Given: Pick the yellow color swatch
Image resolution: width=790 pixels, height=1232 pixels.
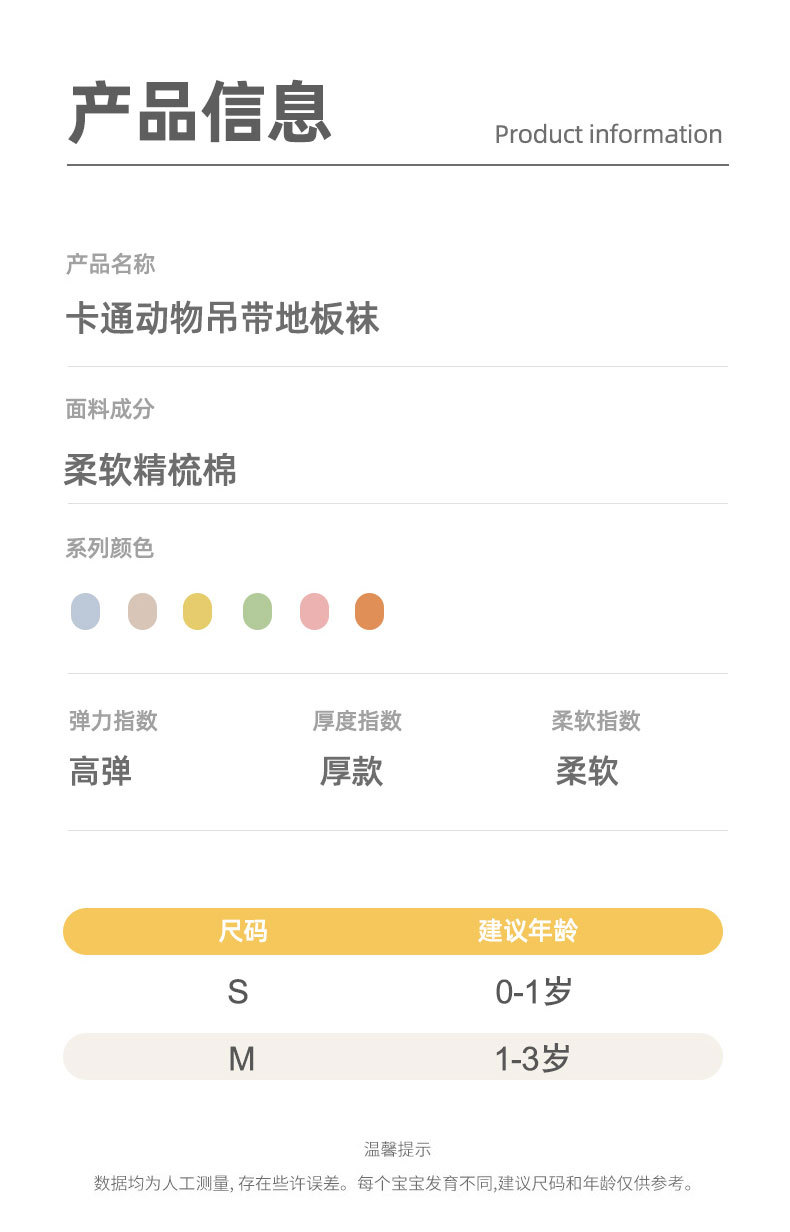Looking at the screenshot, I should click(x=198, y=611).
